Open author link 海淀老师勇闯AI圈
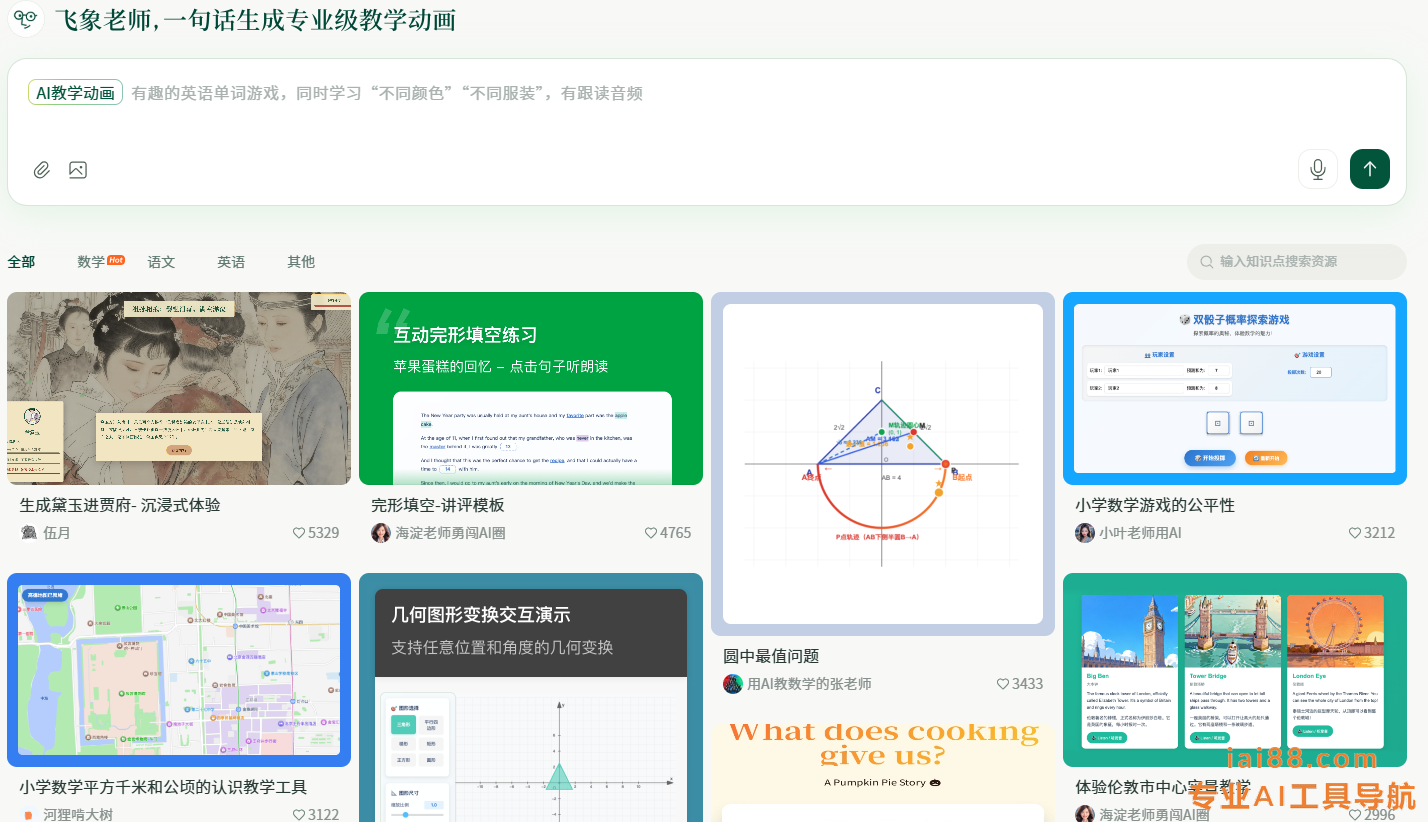Image resolution: width=1428 pixels, height=822 pixels. (x=450, y=533)
